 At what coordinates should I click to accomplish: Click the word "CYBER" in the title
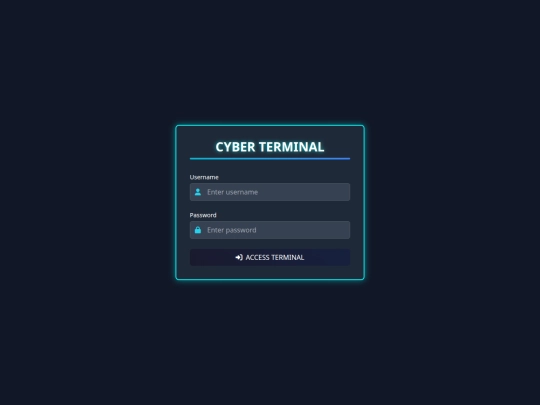[x=235, y=147]
